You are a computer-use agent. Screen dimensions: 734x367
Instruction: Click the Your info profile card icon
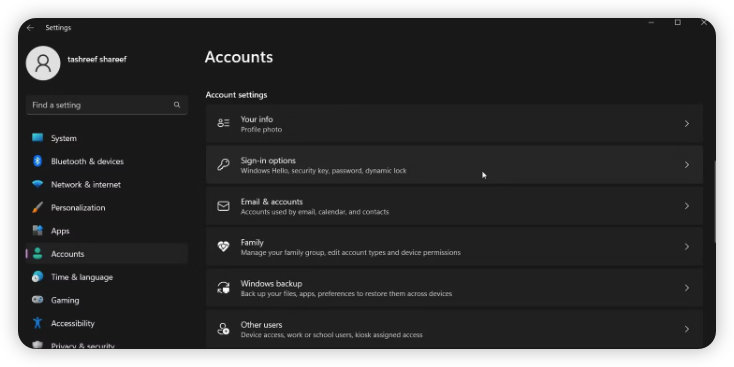223,124
